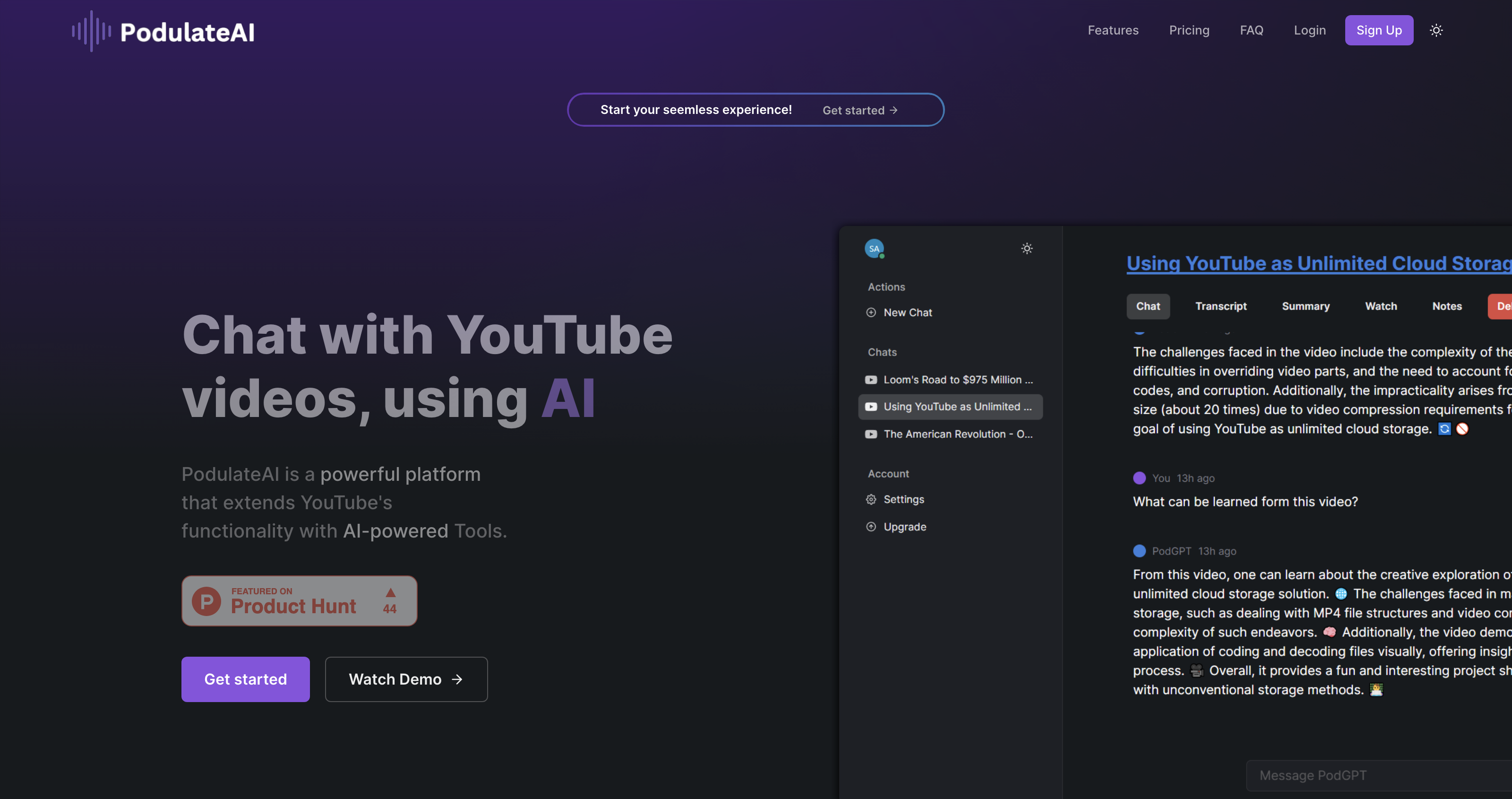Click the Product Hunt '44' vote count

[390, 609]
